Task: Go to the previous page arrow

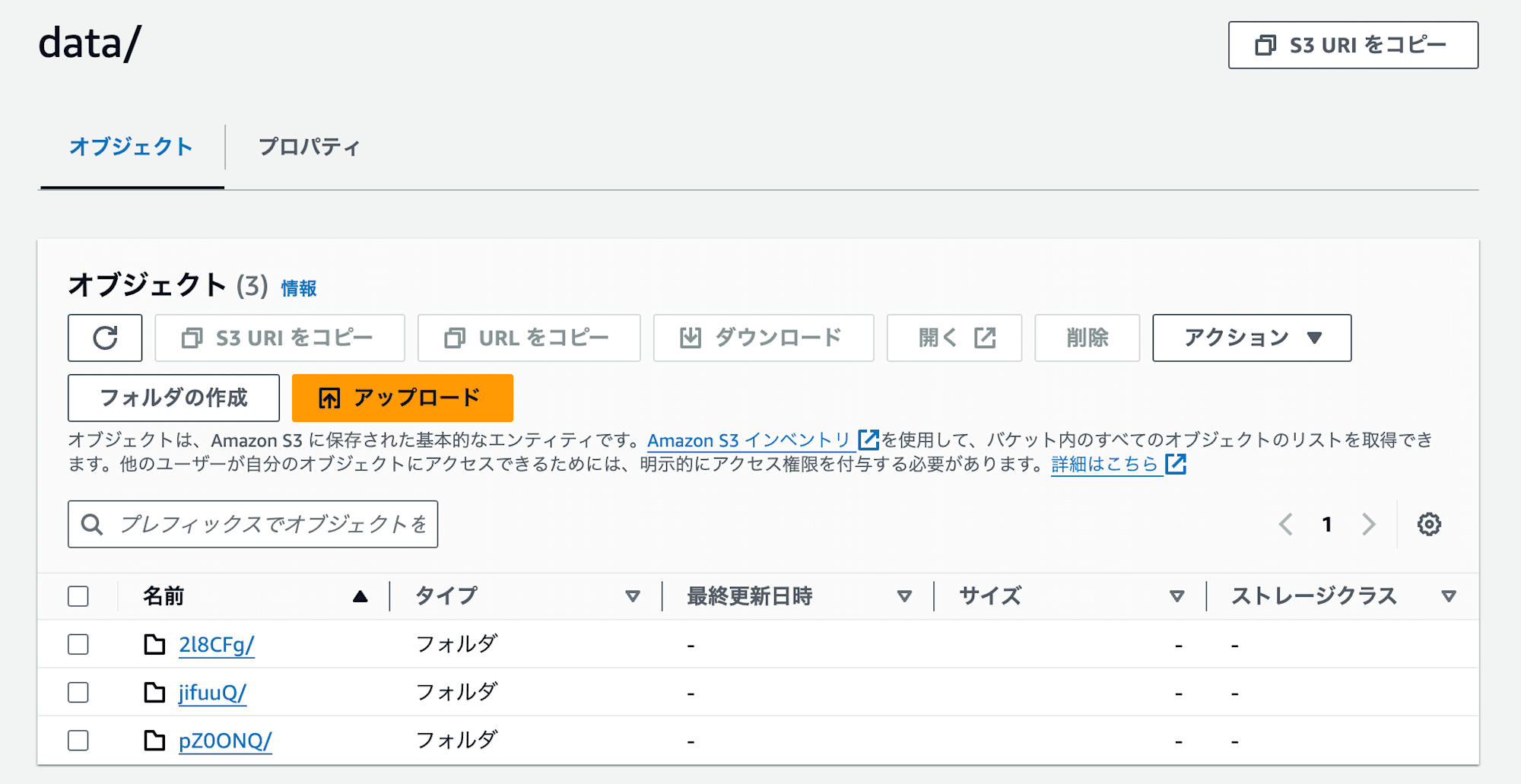Action: (1286, 524)
